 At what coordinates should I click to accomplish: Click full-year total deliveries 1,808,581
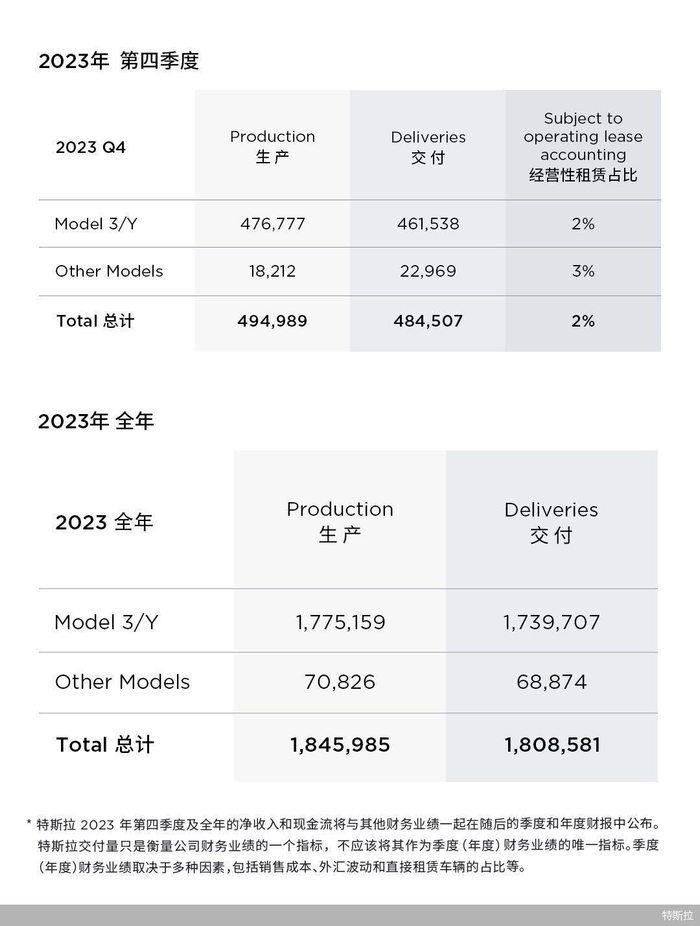point(551,745)
